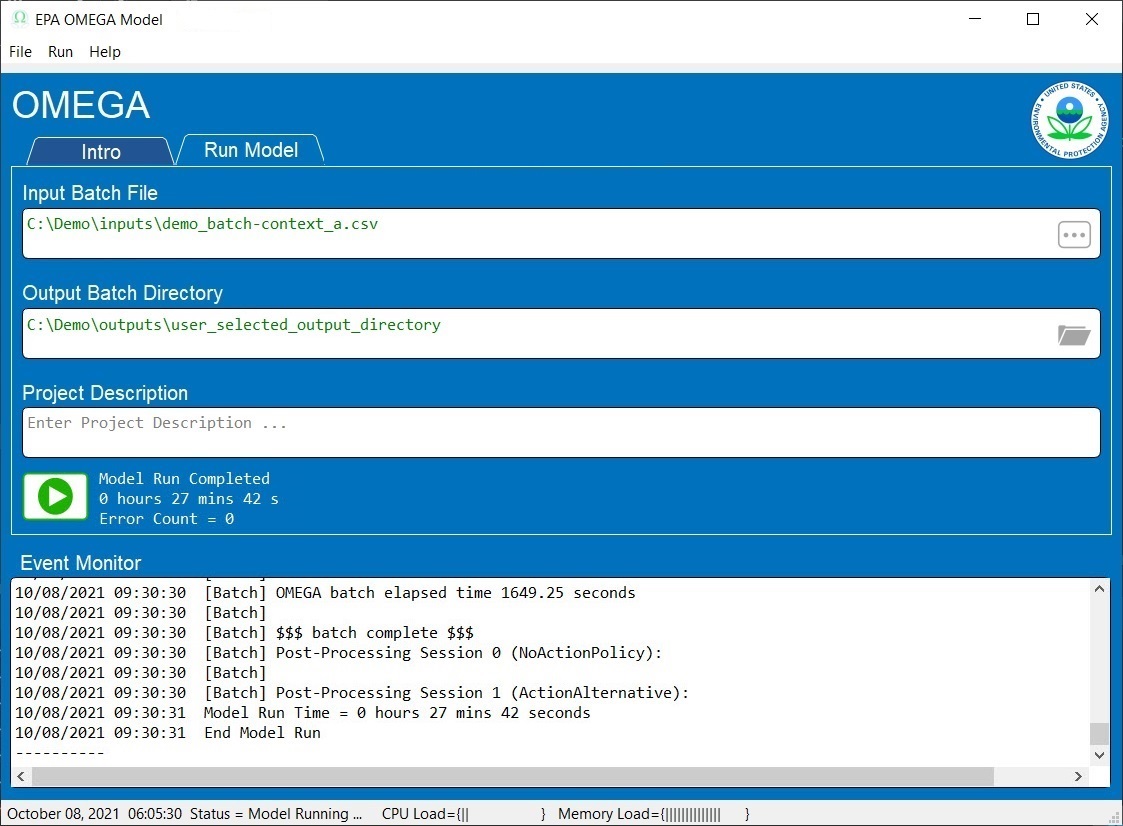
Task: Maximize the EPA OMEGA Model window
Action: (1033, 19)
